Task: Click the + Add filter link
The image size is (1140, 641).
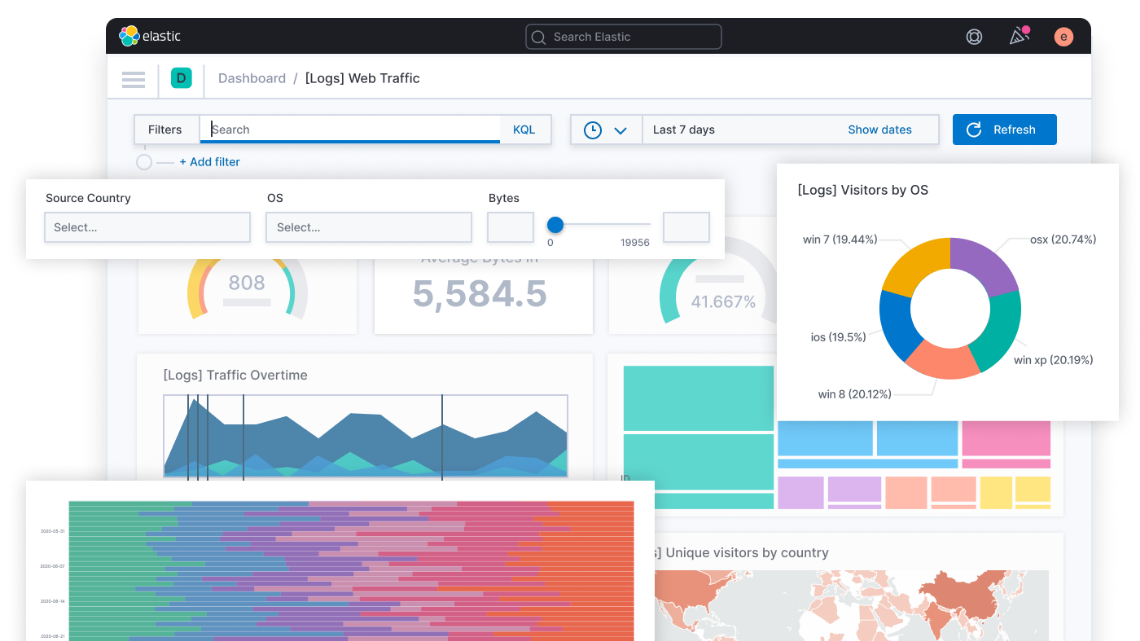Action: click(209, 162)
